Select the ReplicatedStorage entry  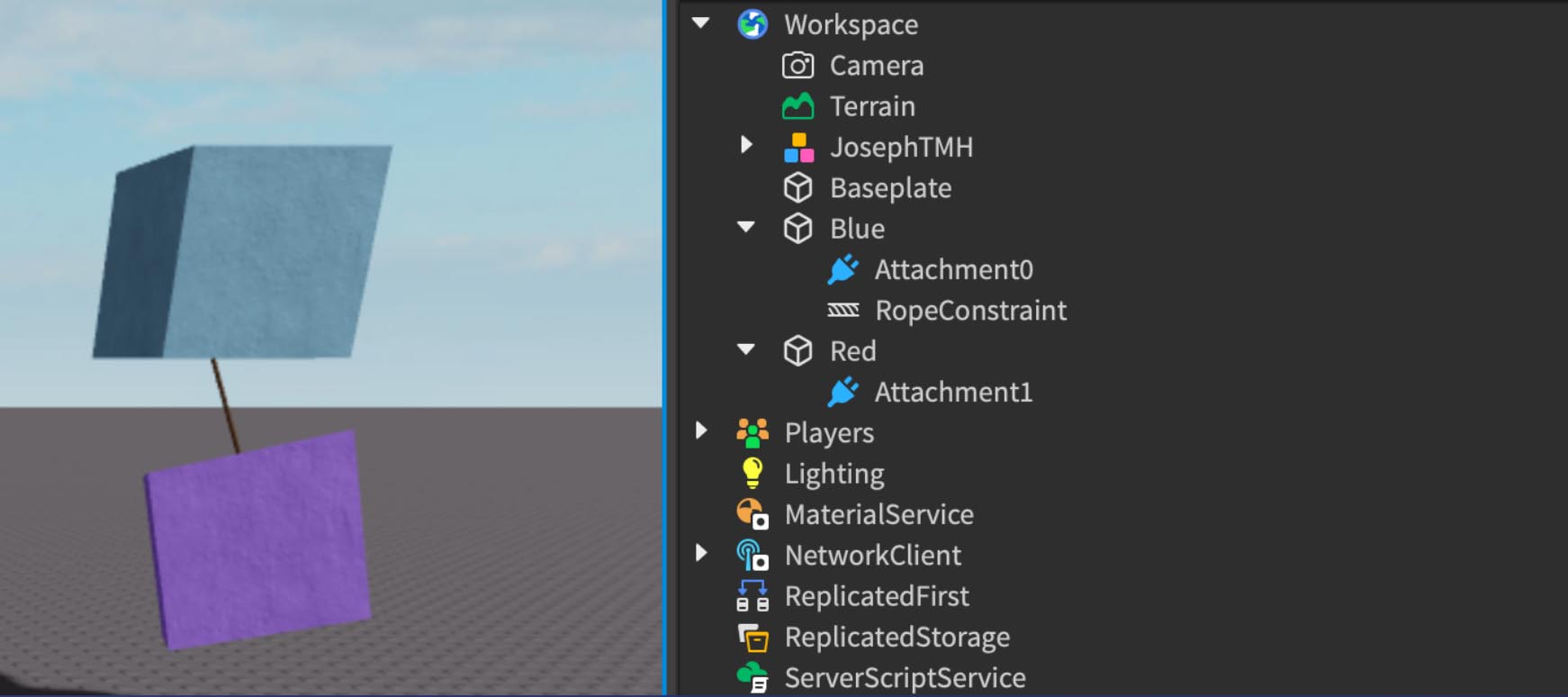point(897,638)
